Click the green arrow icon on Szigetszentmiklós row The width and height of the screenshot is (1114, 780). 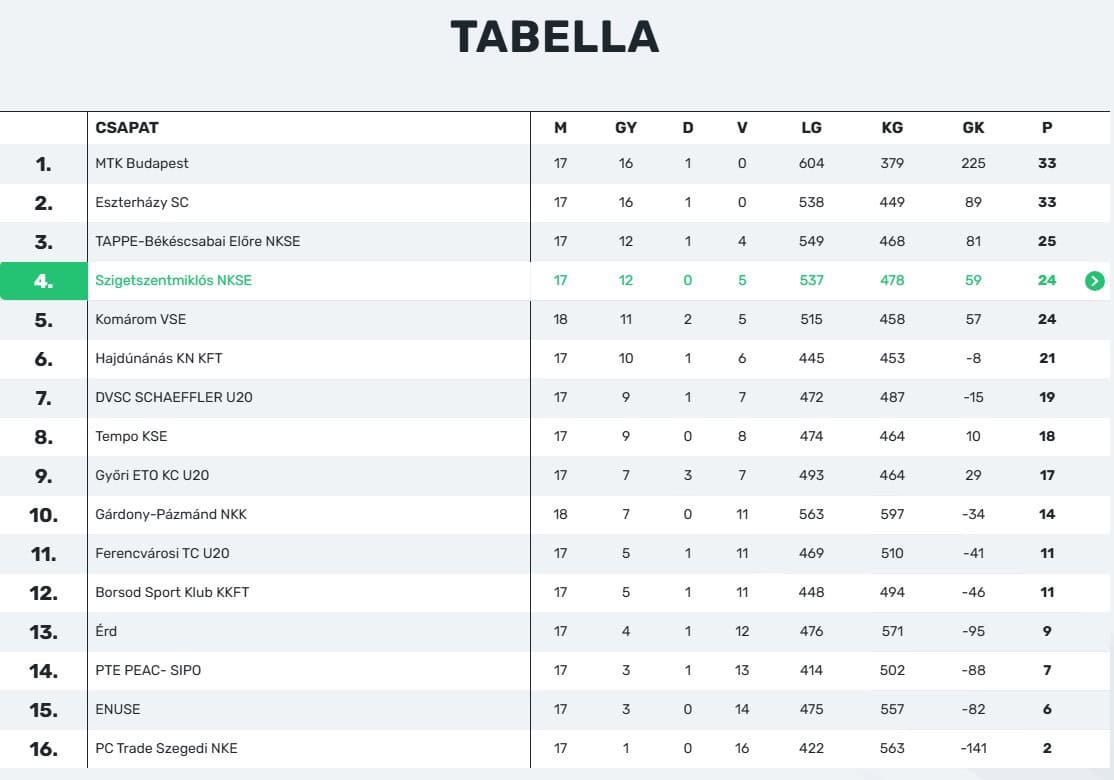pyautogui.click(x=1094, y=281)
